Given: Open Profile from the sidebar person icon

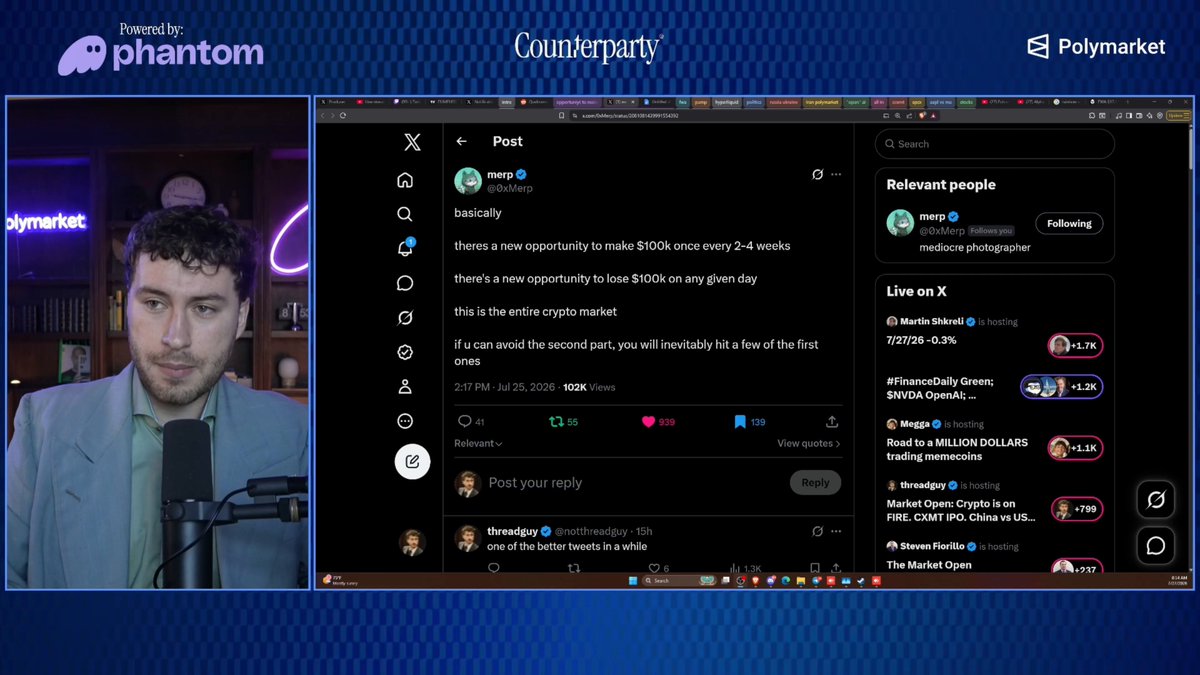Looking at the screenshot, I should coord(405,387).
